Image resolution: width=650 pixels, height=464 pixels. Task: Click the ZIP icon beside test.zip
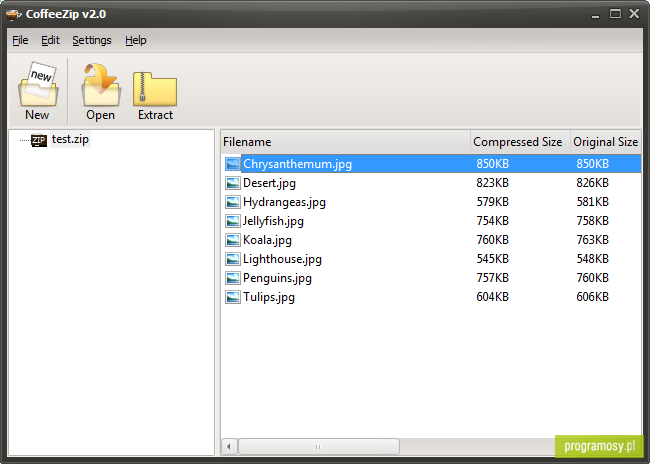coord(39,140)
